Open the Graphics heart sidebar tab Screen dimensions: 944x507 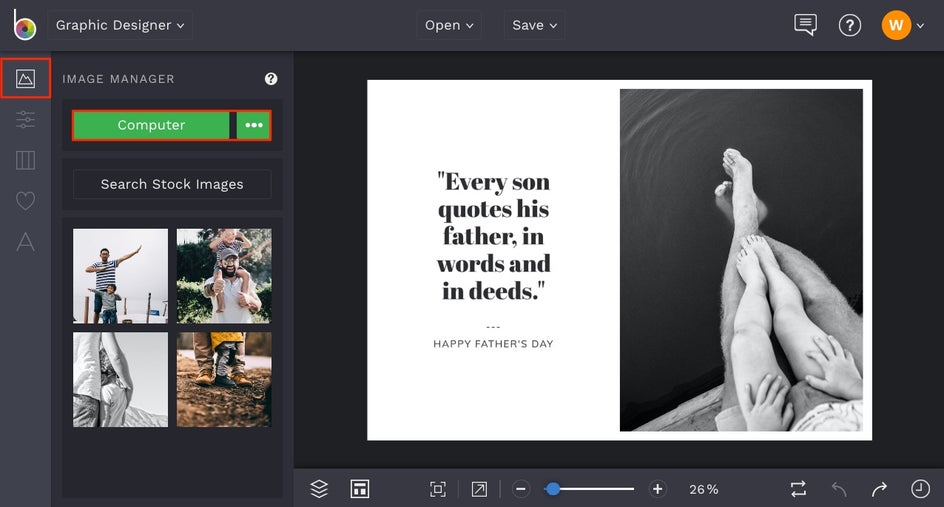click(x=25, y=201)
